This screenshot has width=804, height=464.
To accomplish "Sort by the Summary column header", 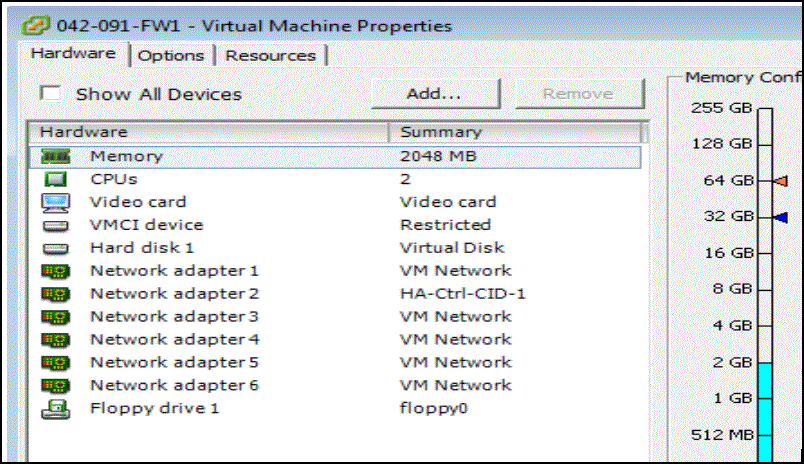I will (515, 132).
